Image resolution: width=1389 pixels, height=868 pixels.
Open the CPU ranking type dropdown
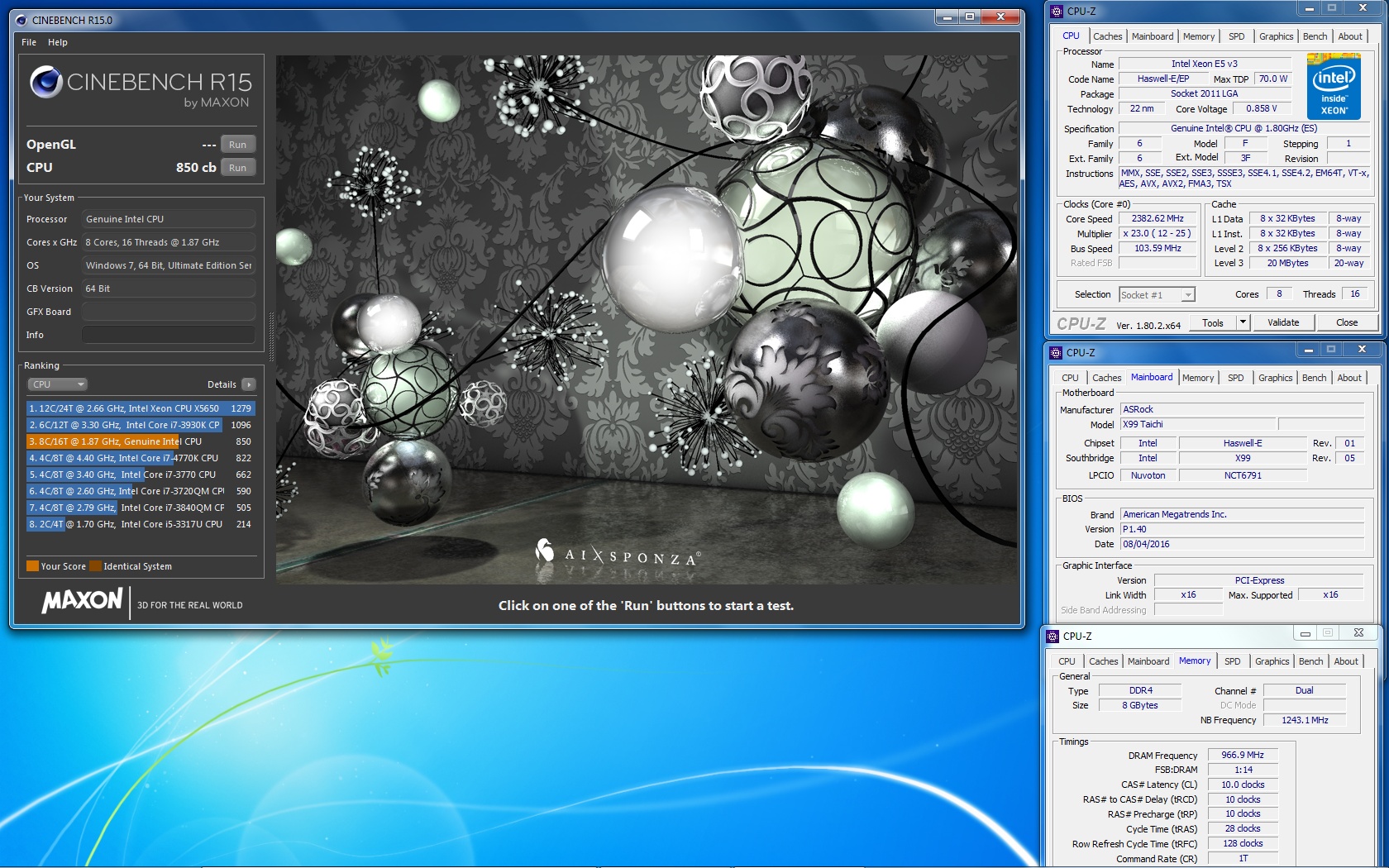tap(57, 384)
